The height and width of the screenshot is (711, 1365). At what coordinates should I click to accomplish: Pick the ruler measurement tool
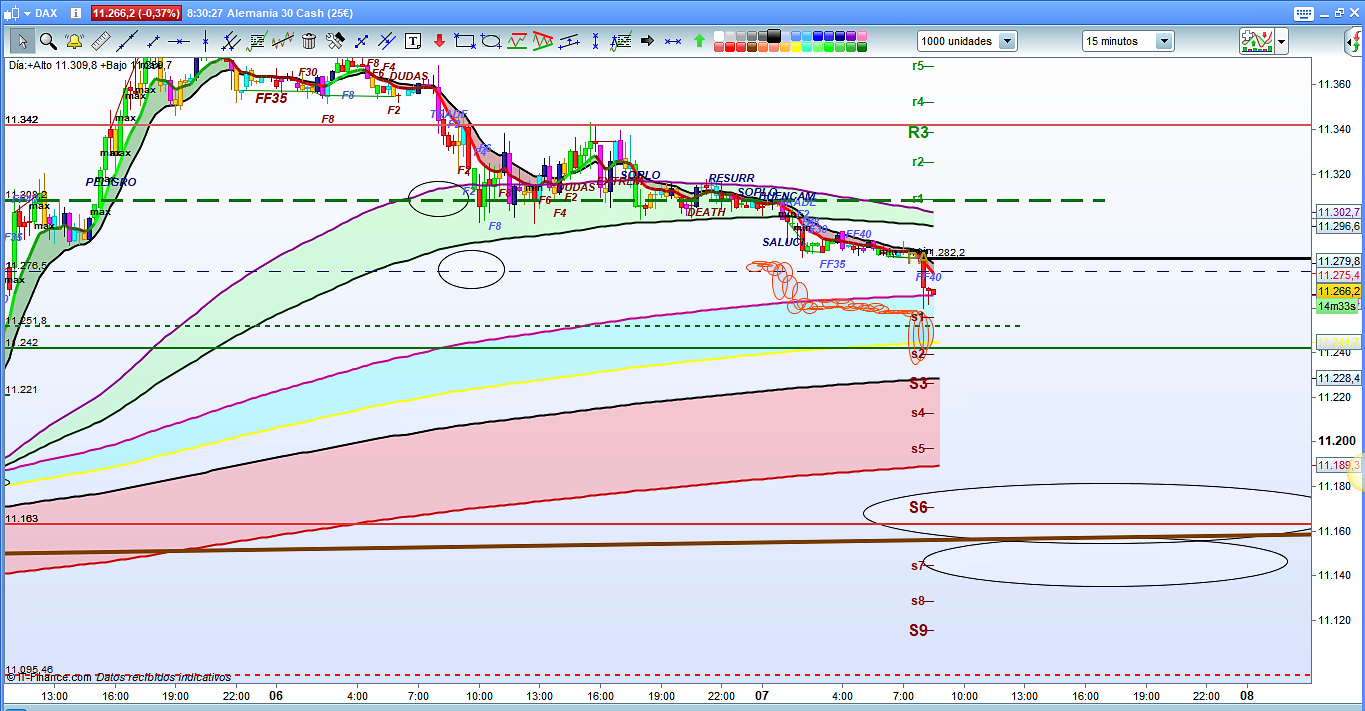[100, 41]
